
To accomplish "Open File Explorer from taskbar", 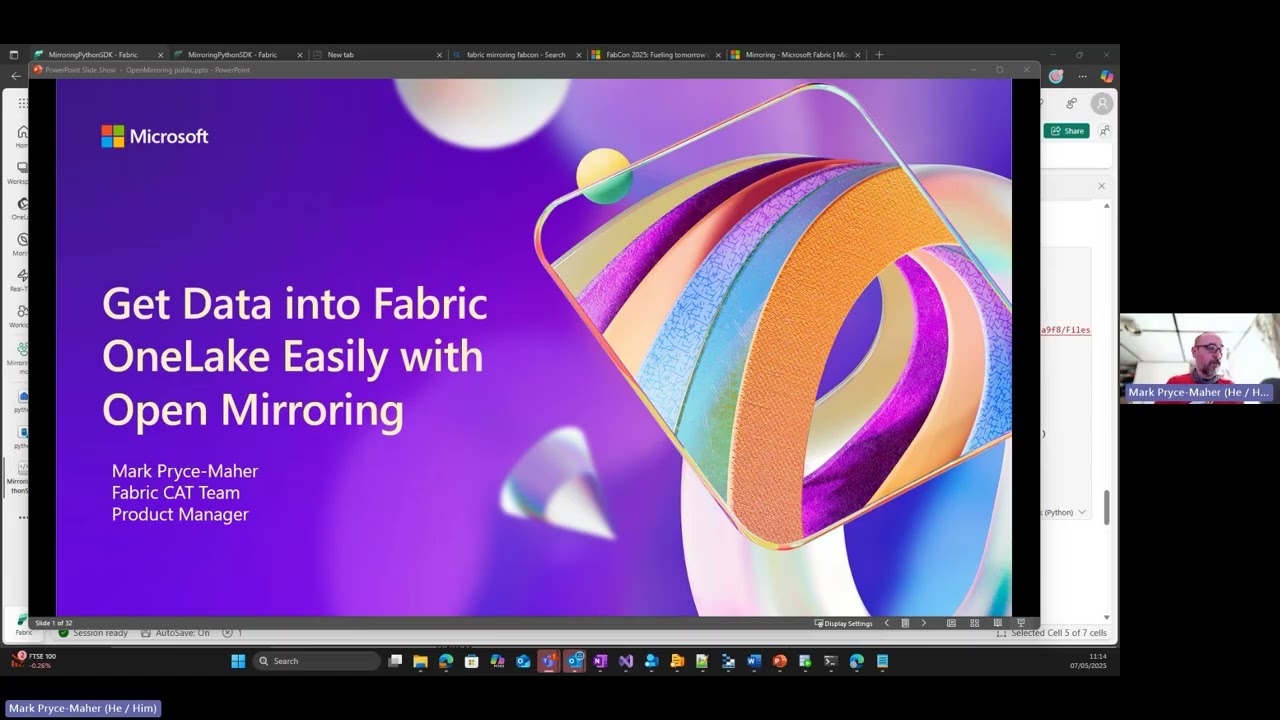I will tap(420, 661).
